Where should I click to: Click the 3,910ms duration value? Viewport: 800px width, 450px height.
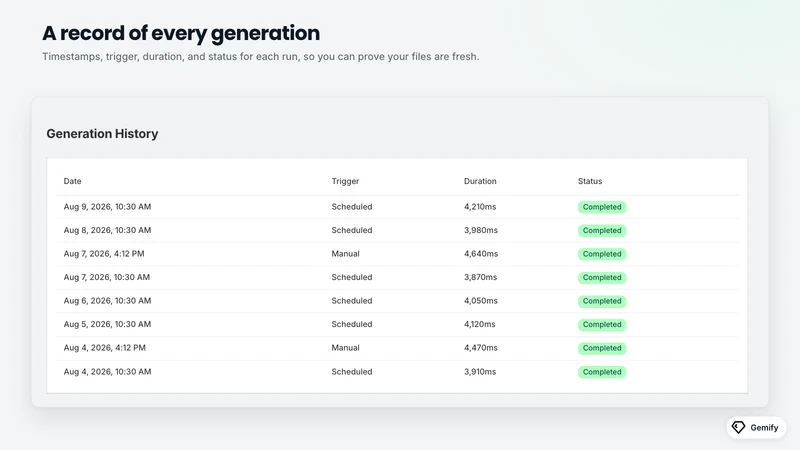click(x=480, y=371)
